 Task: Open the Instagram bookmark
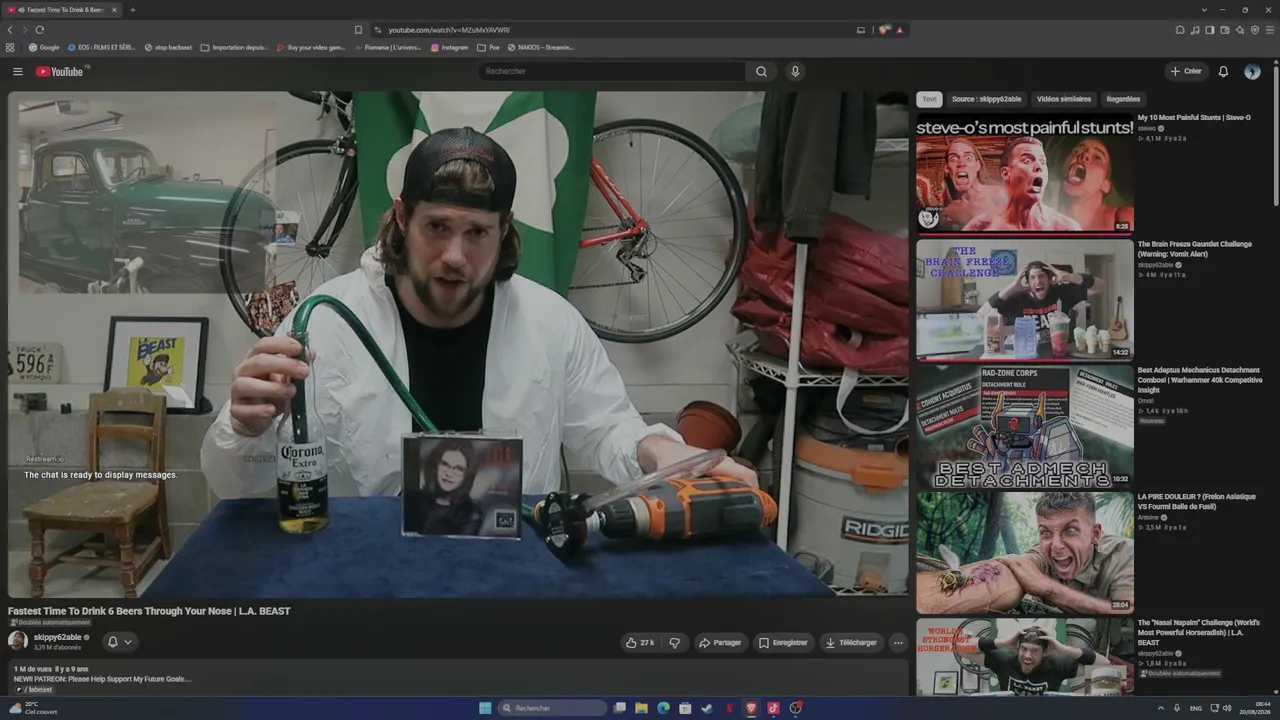(x=450, y=47)
